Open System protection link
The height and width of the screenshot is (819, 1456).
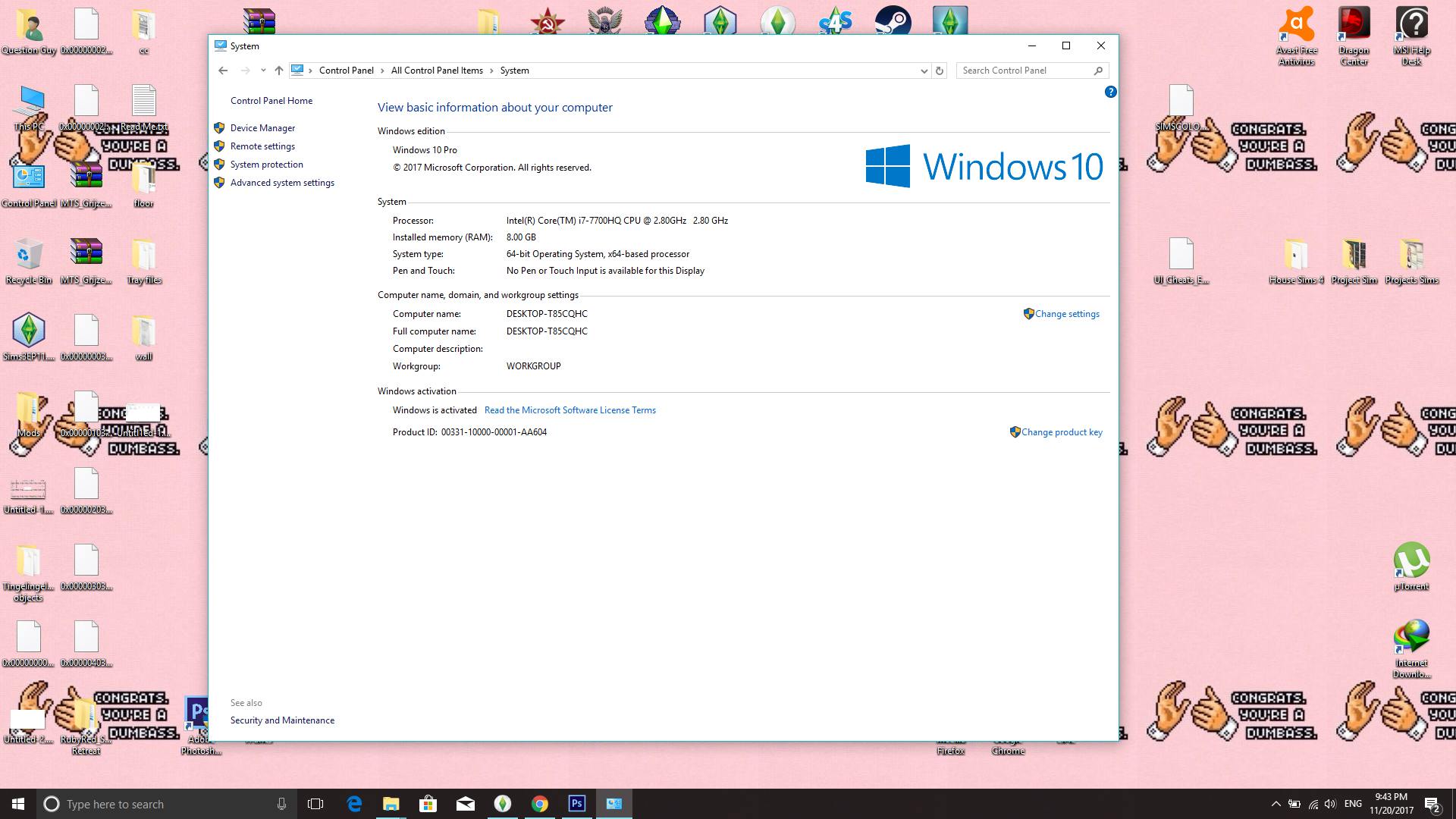(x=267, y=165)
